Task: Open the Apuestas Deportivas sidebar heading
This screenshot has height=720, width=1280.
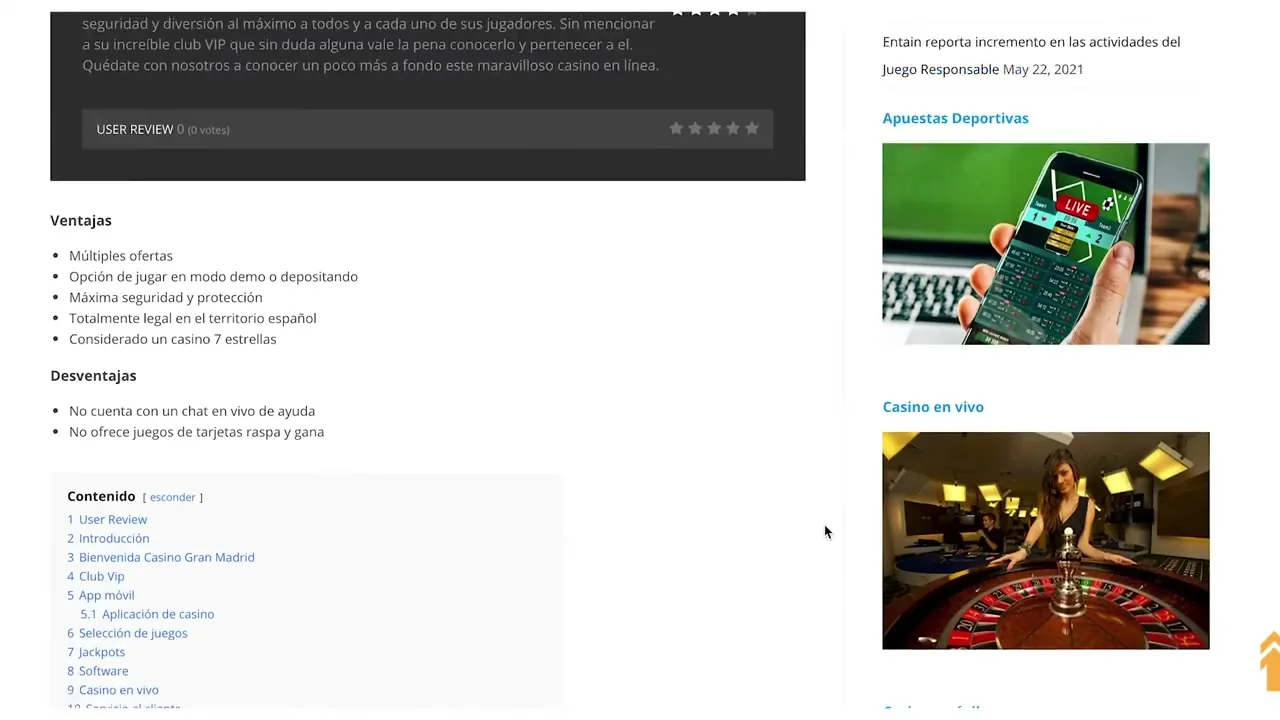Action: point(955,118)
